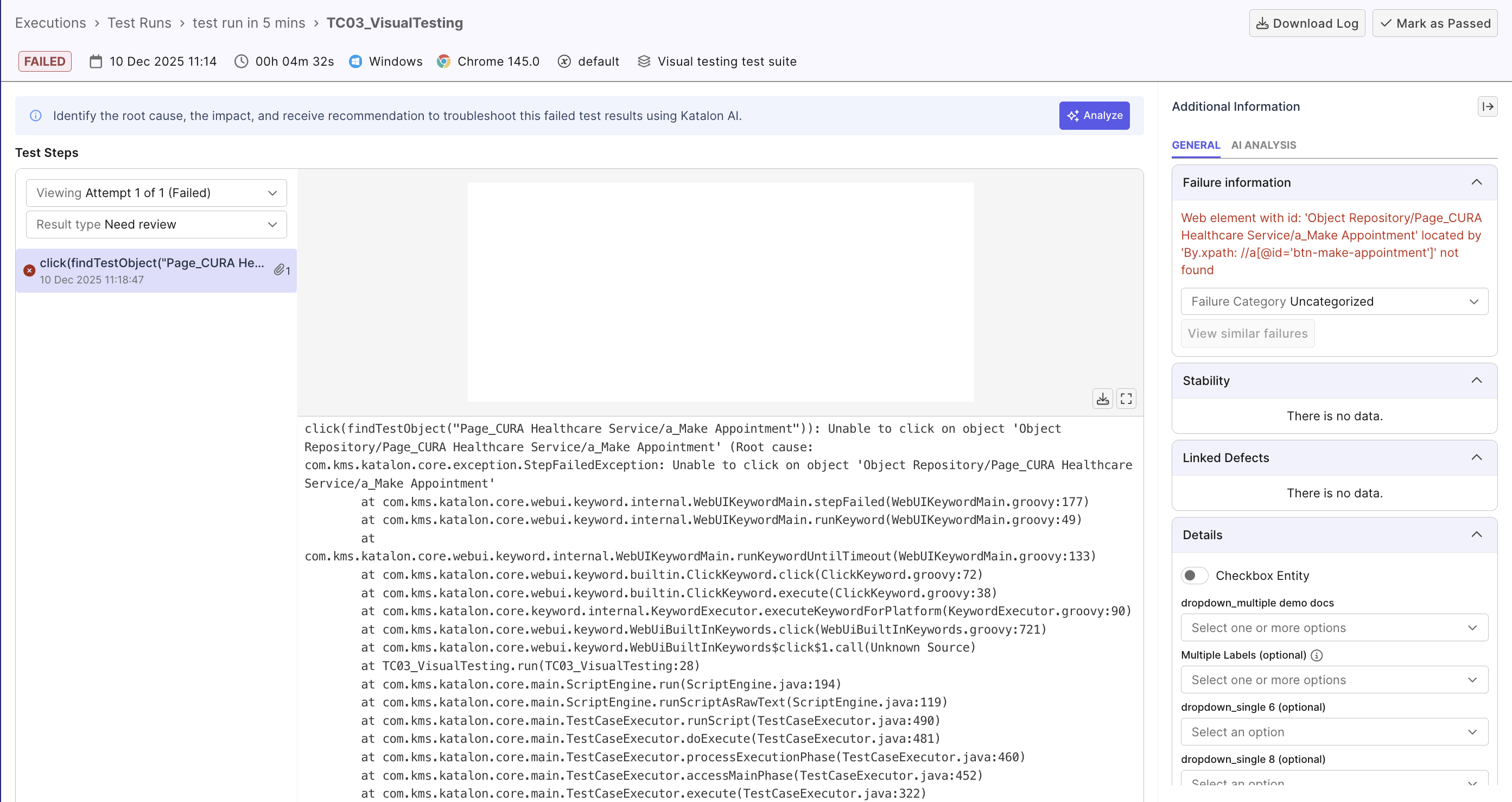Change the Failure Category from Uncategorized
The height and width of the screenshot is (802, 1512).
click(x=1334, y=301)
